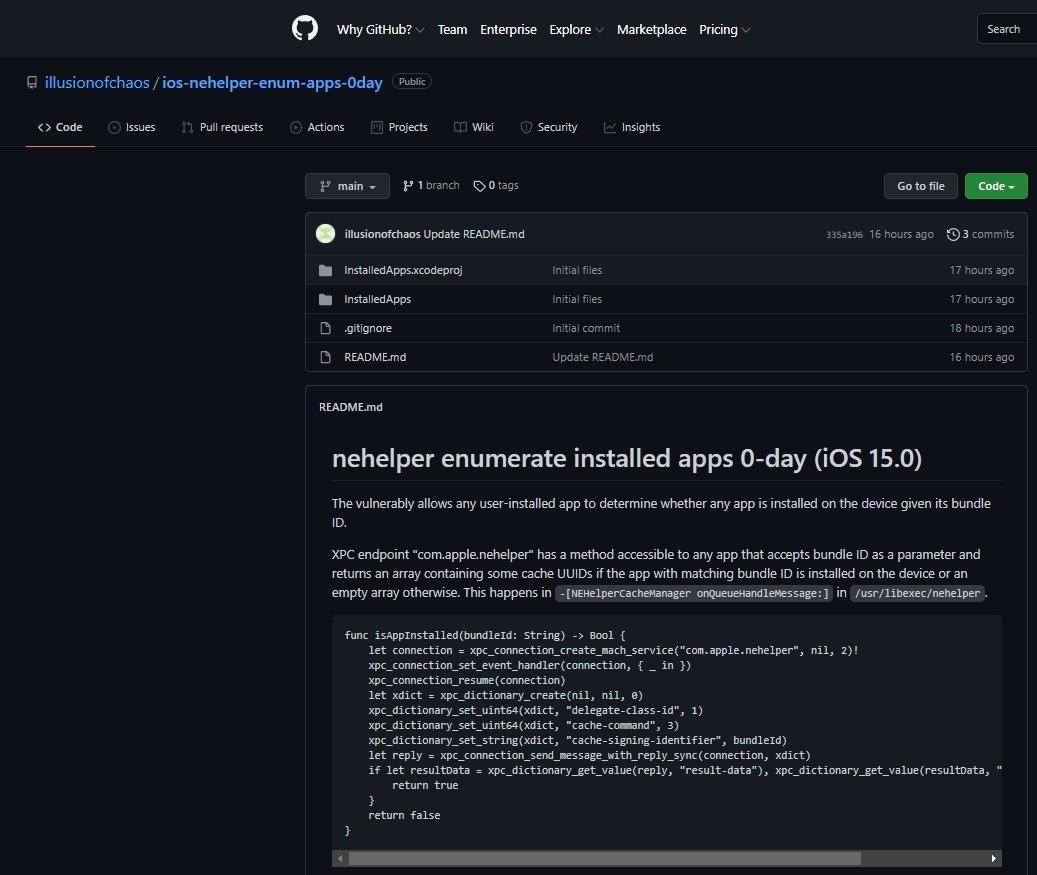1037x875 pixels.
Task: Click the code block horizontal scrollbar thumb
Action: [604, 858]
